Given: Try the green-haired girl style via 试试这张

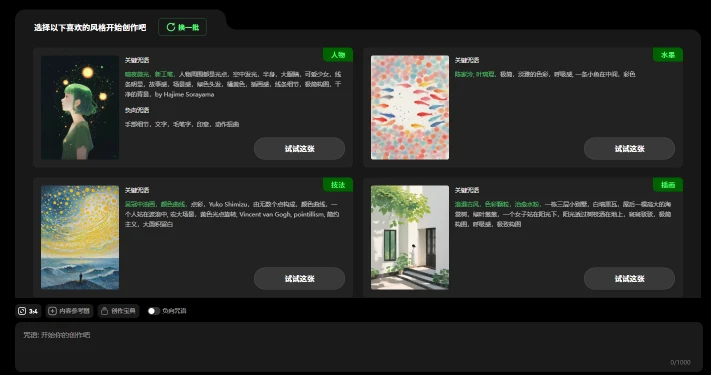Looking at the screenshot, I should click(x=299, y=149).
